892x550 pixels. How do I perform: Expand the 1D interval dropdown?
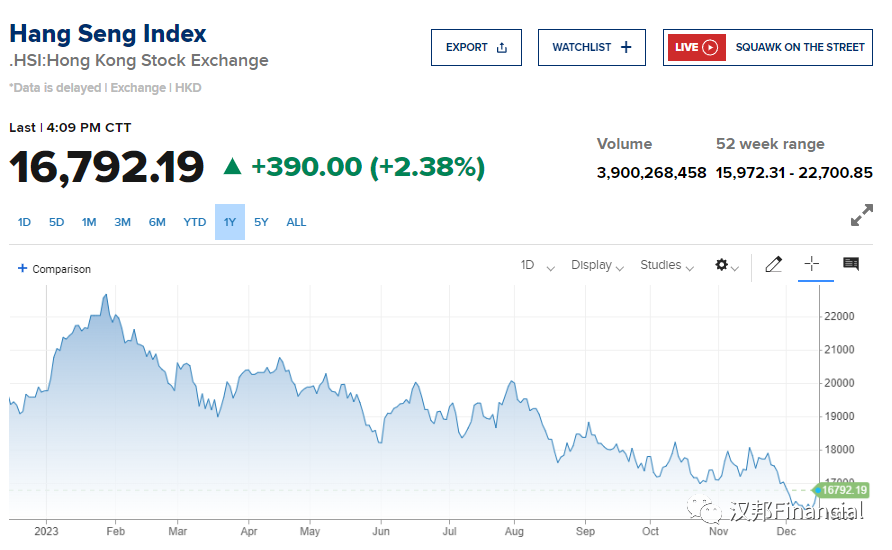(537, 266)
